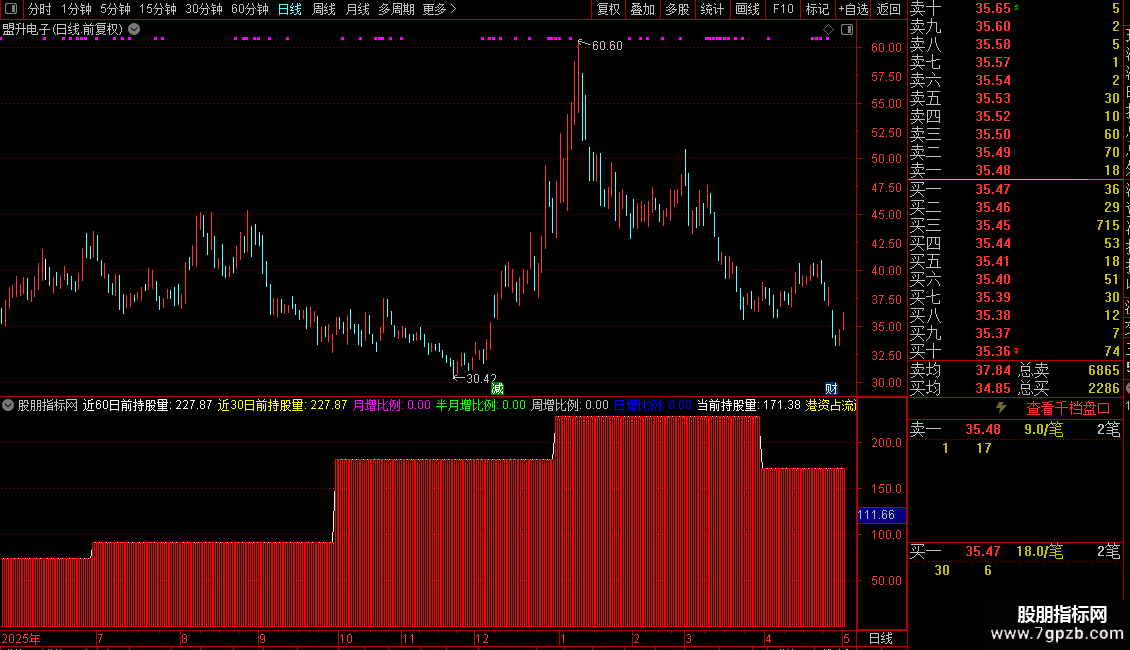1130x650 pixels.
Task: Click the diamond marker icon above chart
Action: tap(828, 30)
